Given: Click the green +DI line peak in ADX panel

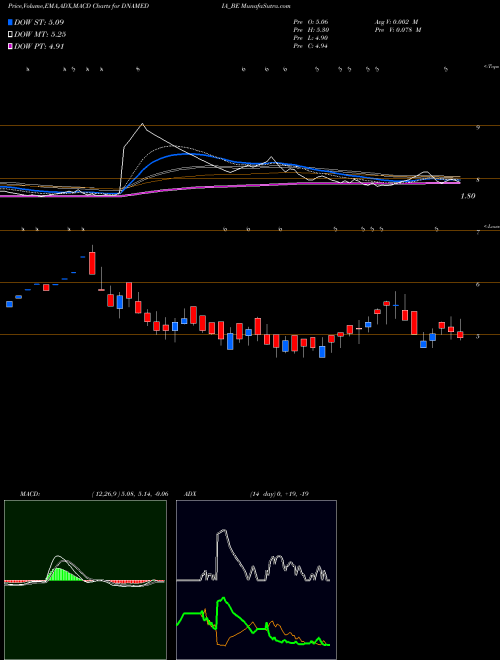Looking at the screenshot, I should pyautogui.click(x=223, y=598).
